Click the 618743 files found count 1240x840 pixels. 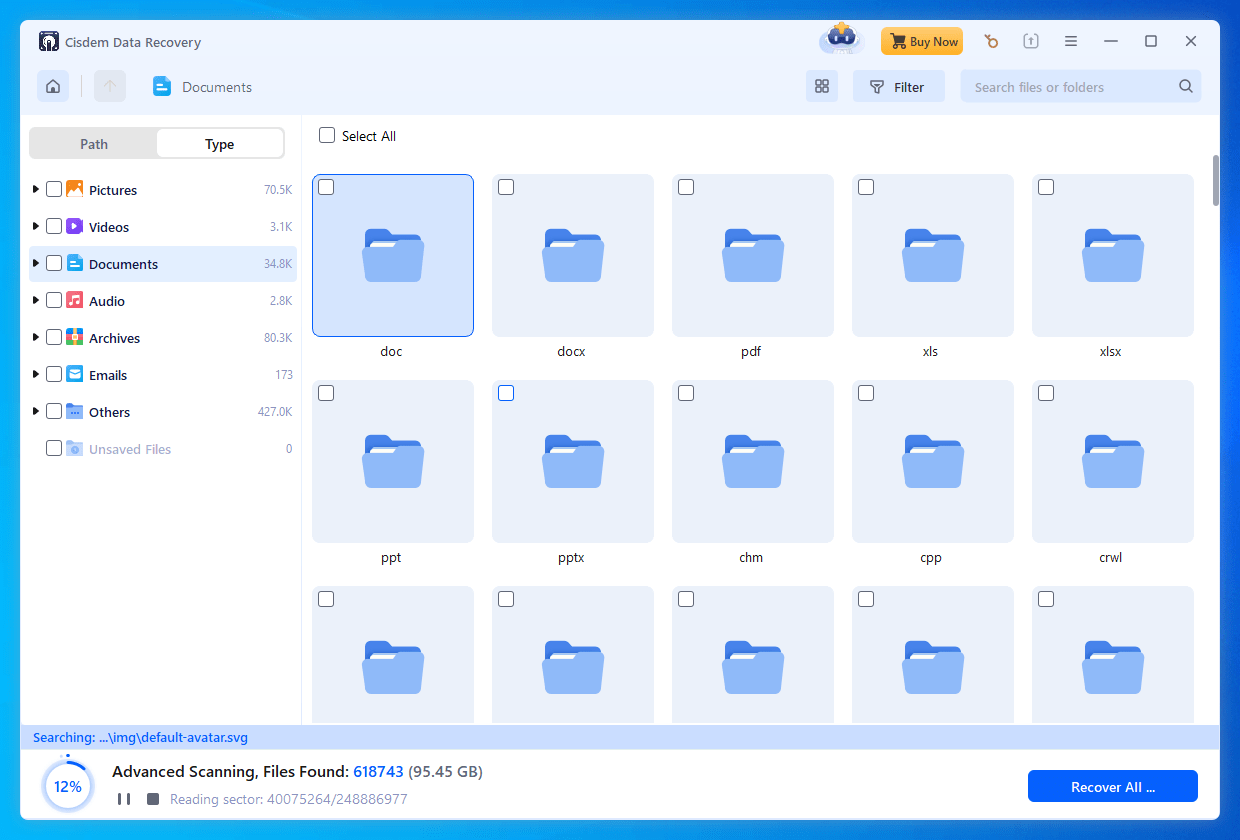378,772
